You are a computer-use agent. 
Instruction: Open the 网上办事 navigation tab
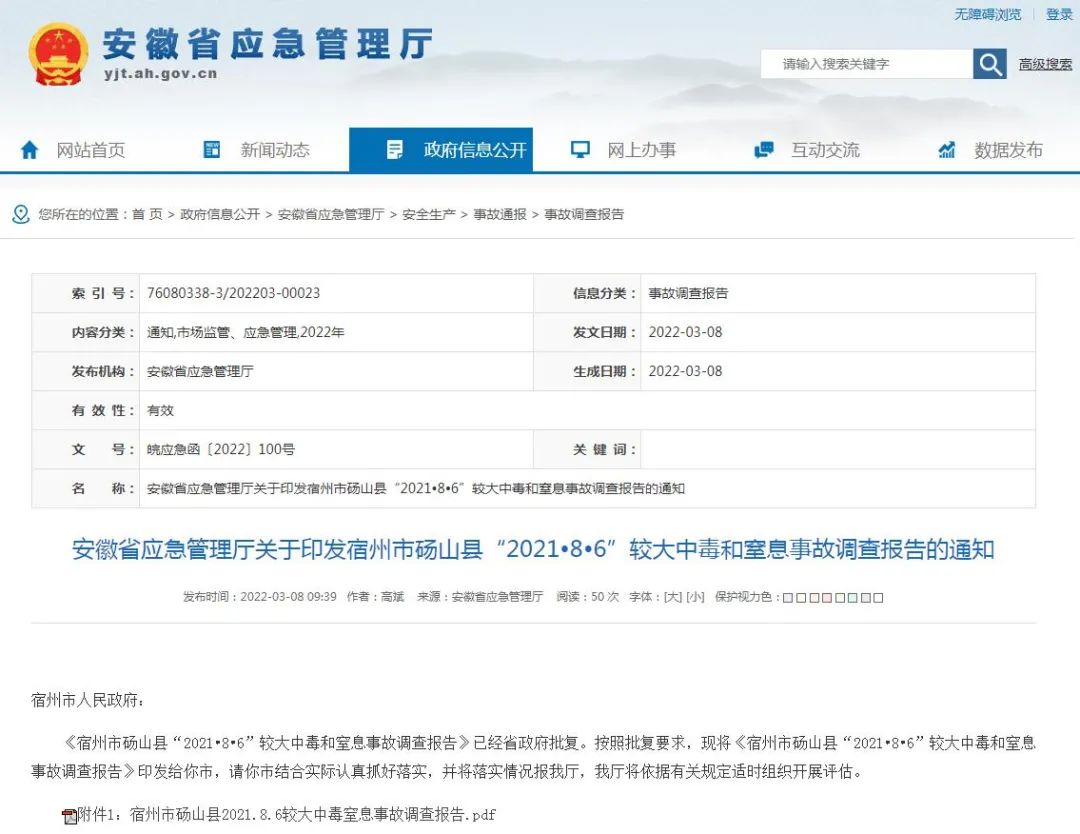(x=642, y=150)
